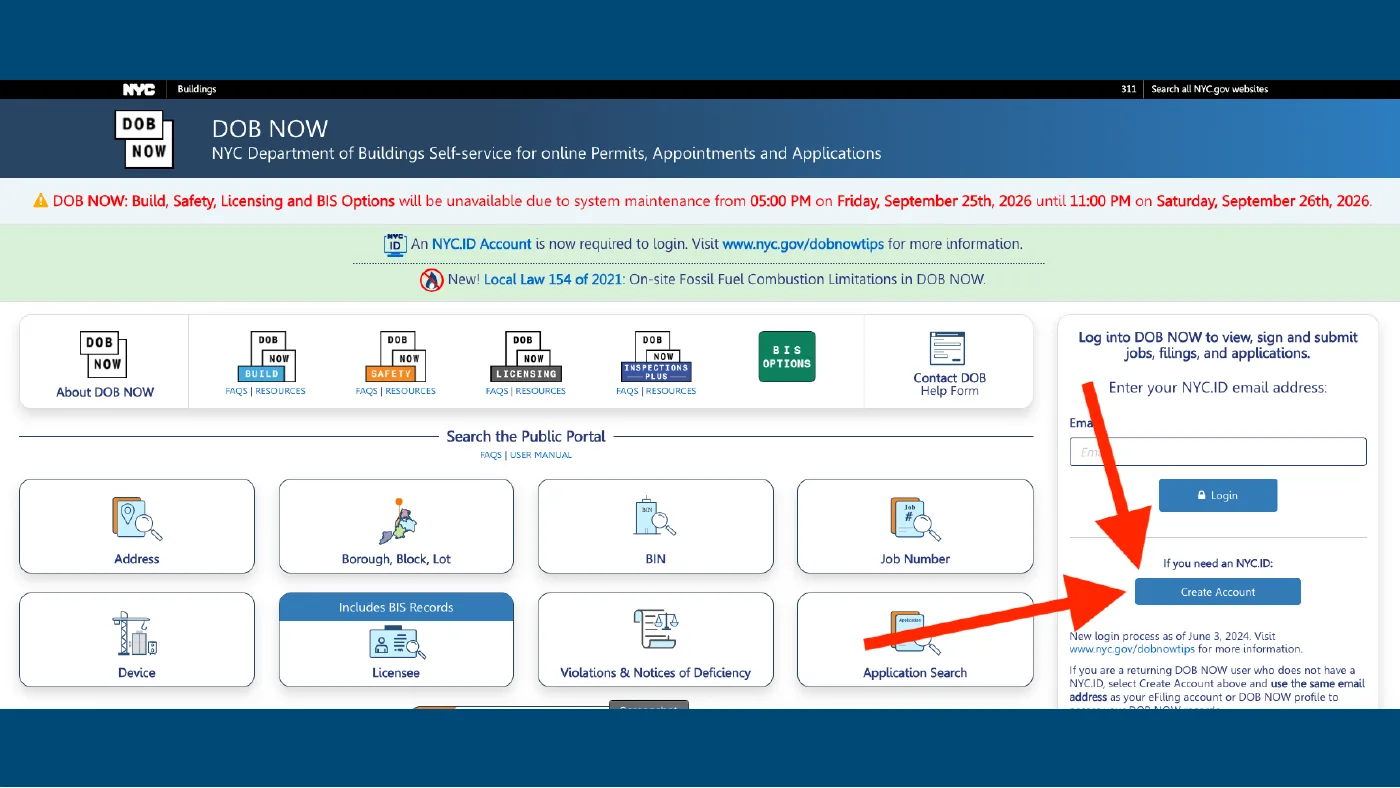Click the NYC.ID badge icon in notice
Image resolution: width=1400 pixels, height=788 pixels.
point(395,245)
